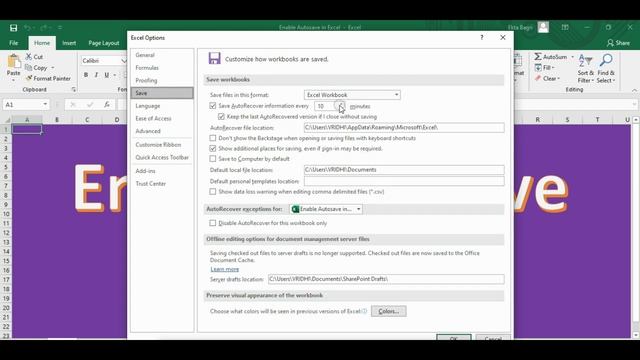Click the Ribbon Display Options icon
The width and height of the screenshot is (640, 360).
tap(565, 27)
